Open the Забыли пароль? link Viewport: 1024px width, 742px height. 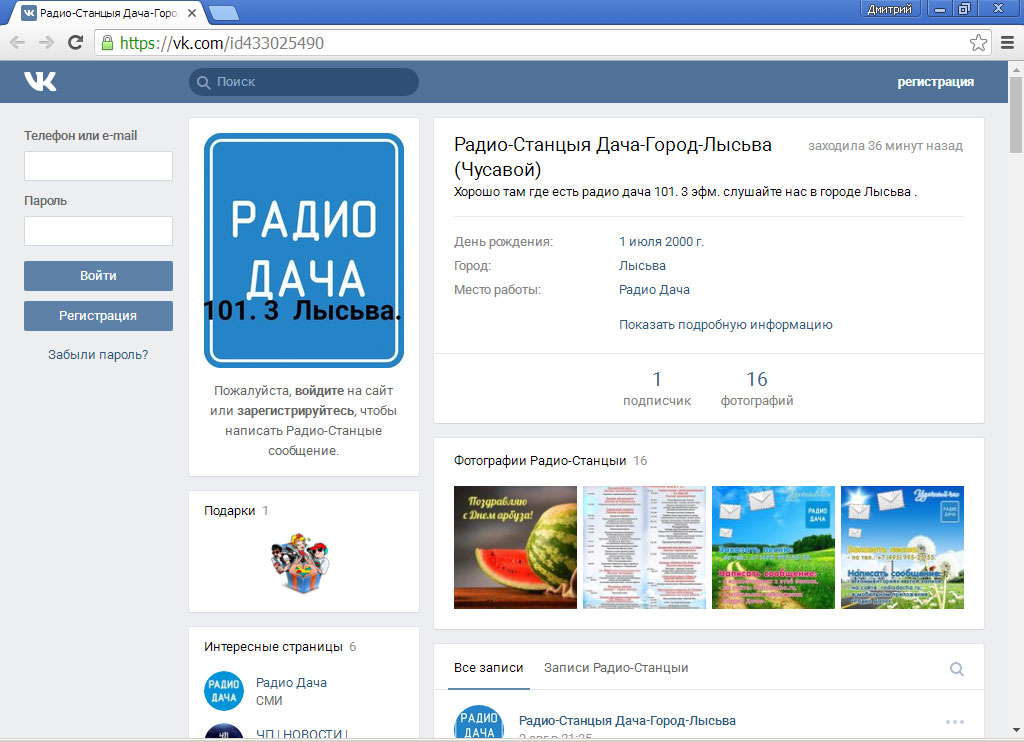tap(98, 355)
